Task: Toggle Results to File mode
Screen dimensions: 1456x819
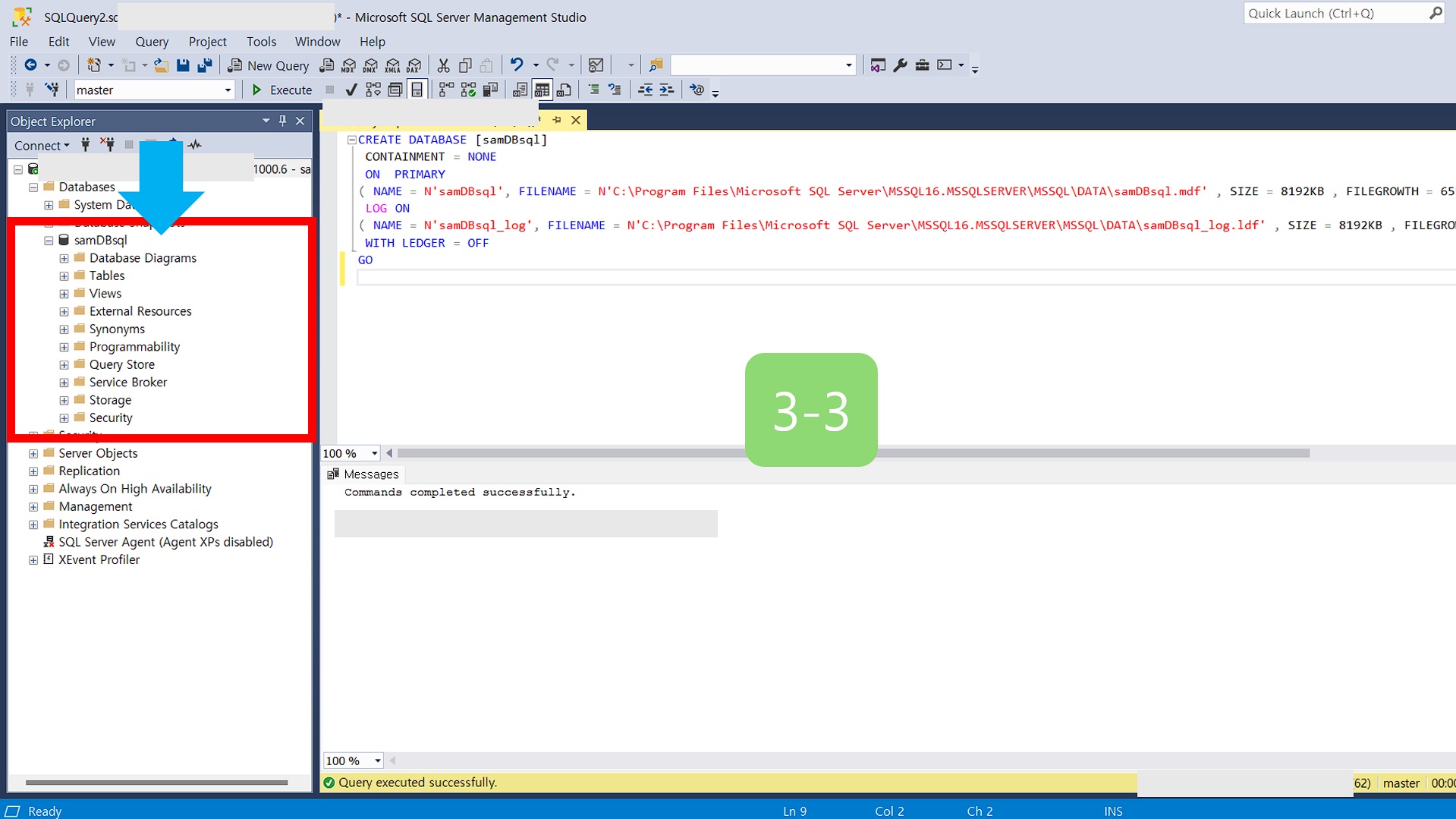Action: [x=564, y=90]
